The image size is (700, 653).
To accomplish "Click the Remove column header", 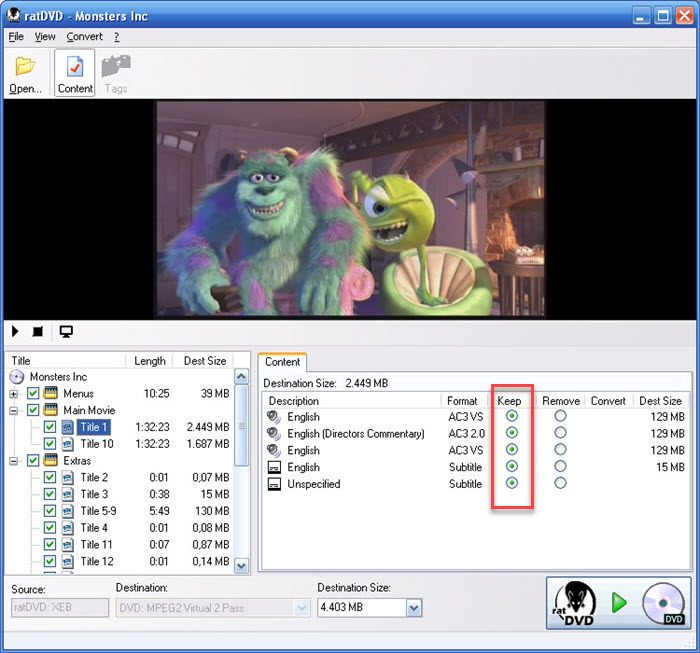I will click(x=561, y=401).
